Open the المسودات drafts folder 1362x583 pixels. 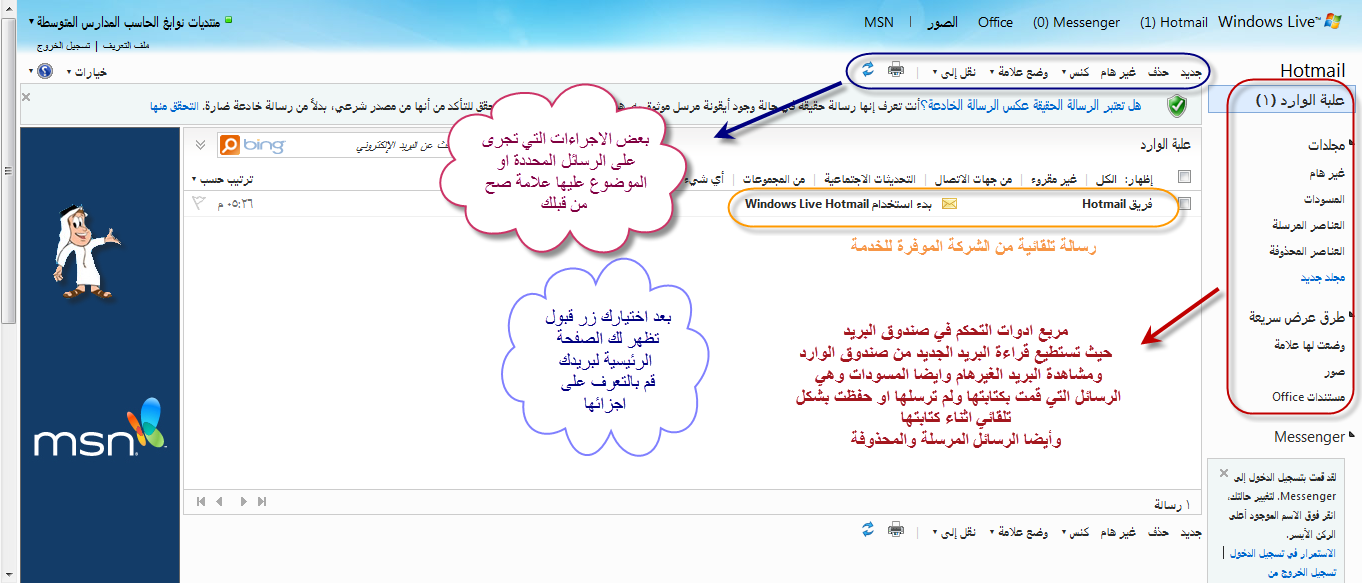click(1324, 199)
